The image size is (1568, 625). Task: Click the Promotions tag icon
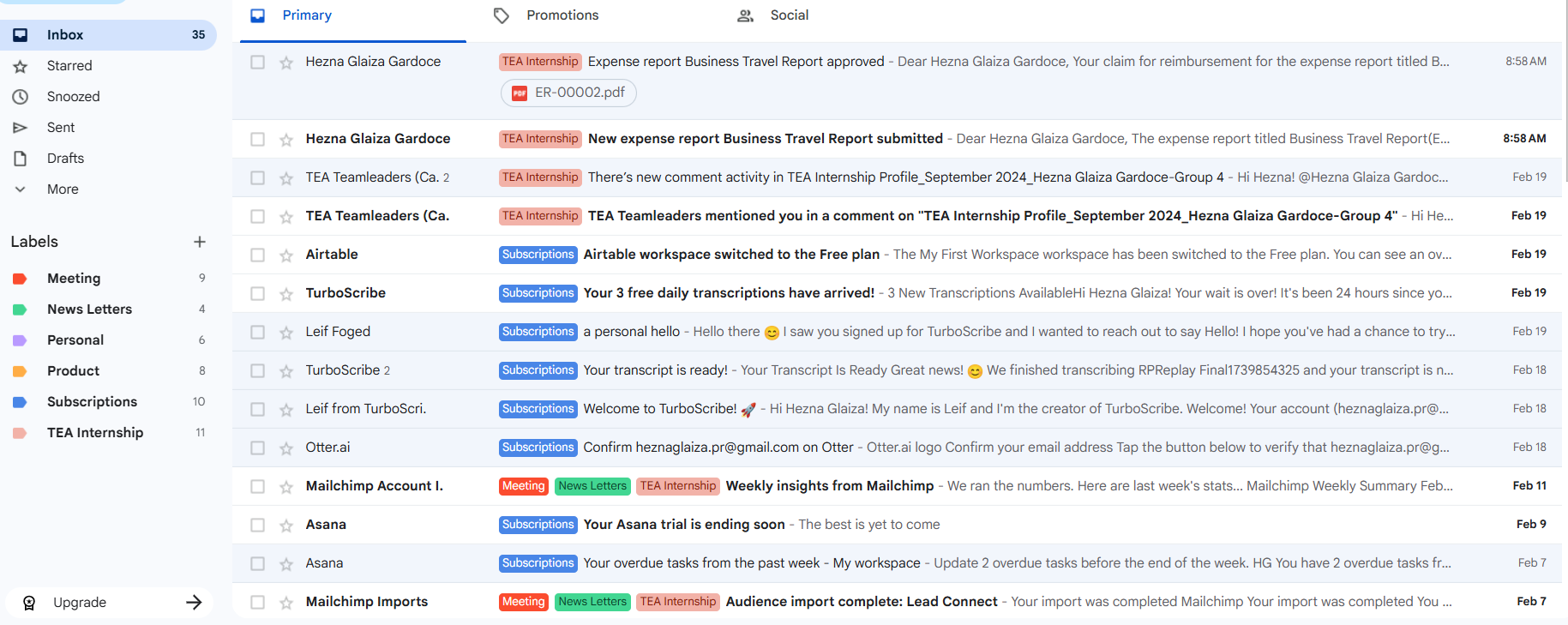click(502, 15)
